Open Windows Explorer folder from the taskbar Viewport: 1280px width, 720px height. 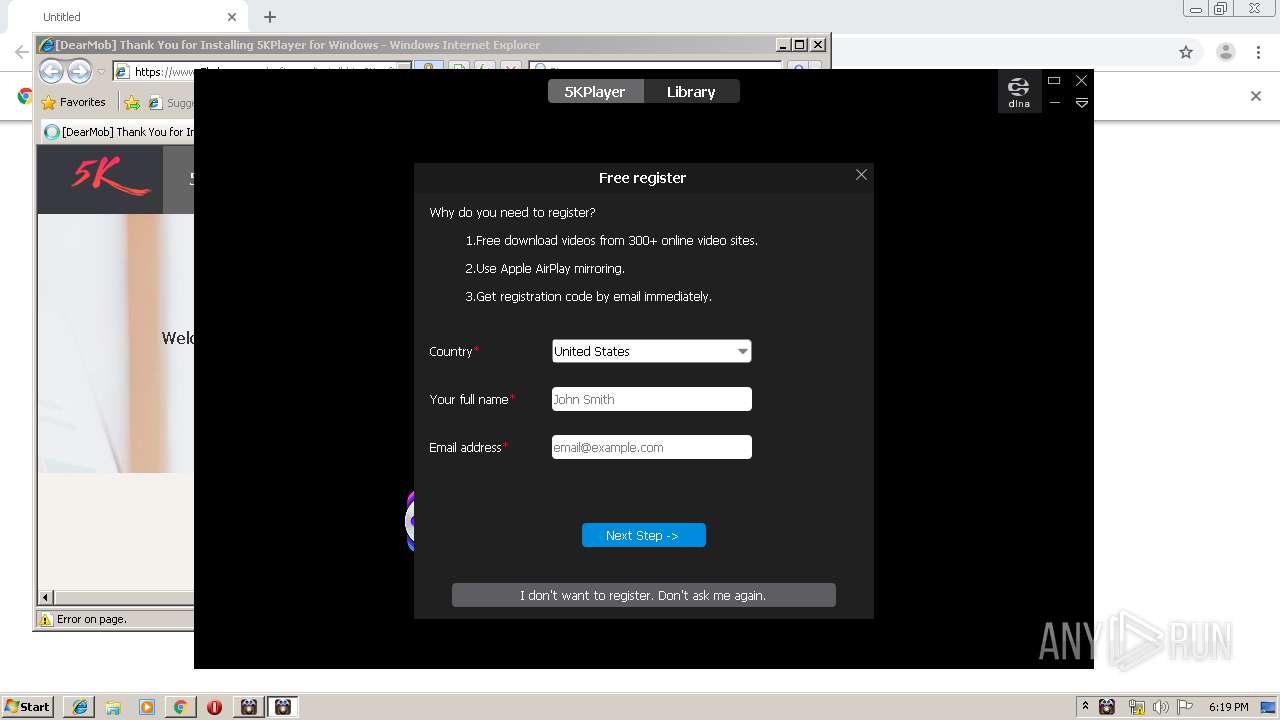113,707
